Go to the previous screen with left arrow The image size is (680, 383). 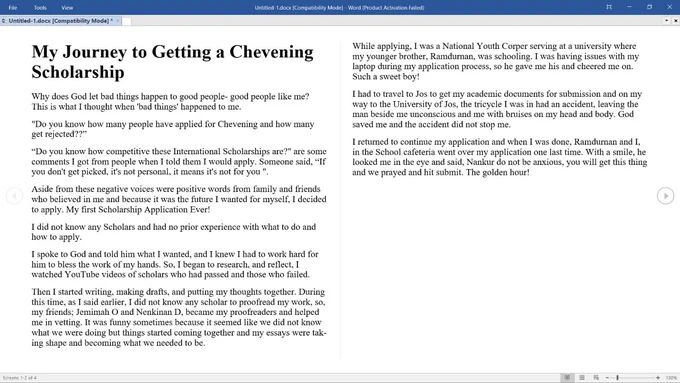click(x=14, y=196)
